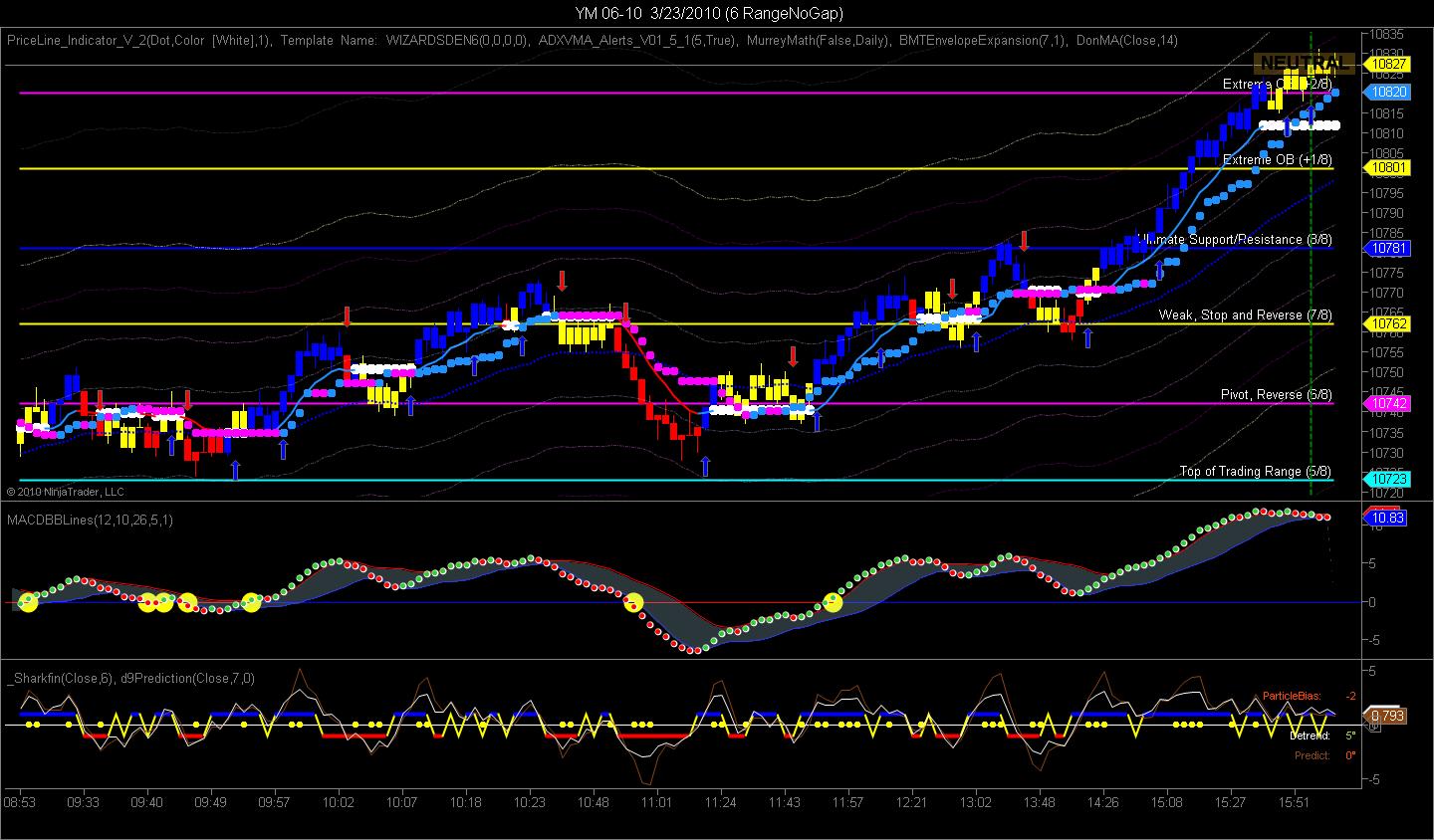Click the blue 10781 price marker

[x=1388, y=248]
